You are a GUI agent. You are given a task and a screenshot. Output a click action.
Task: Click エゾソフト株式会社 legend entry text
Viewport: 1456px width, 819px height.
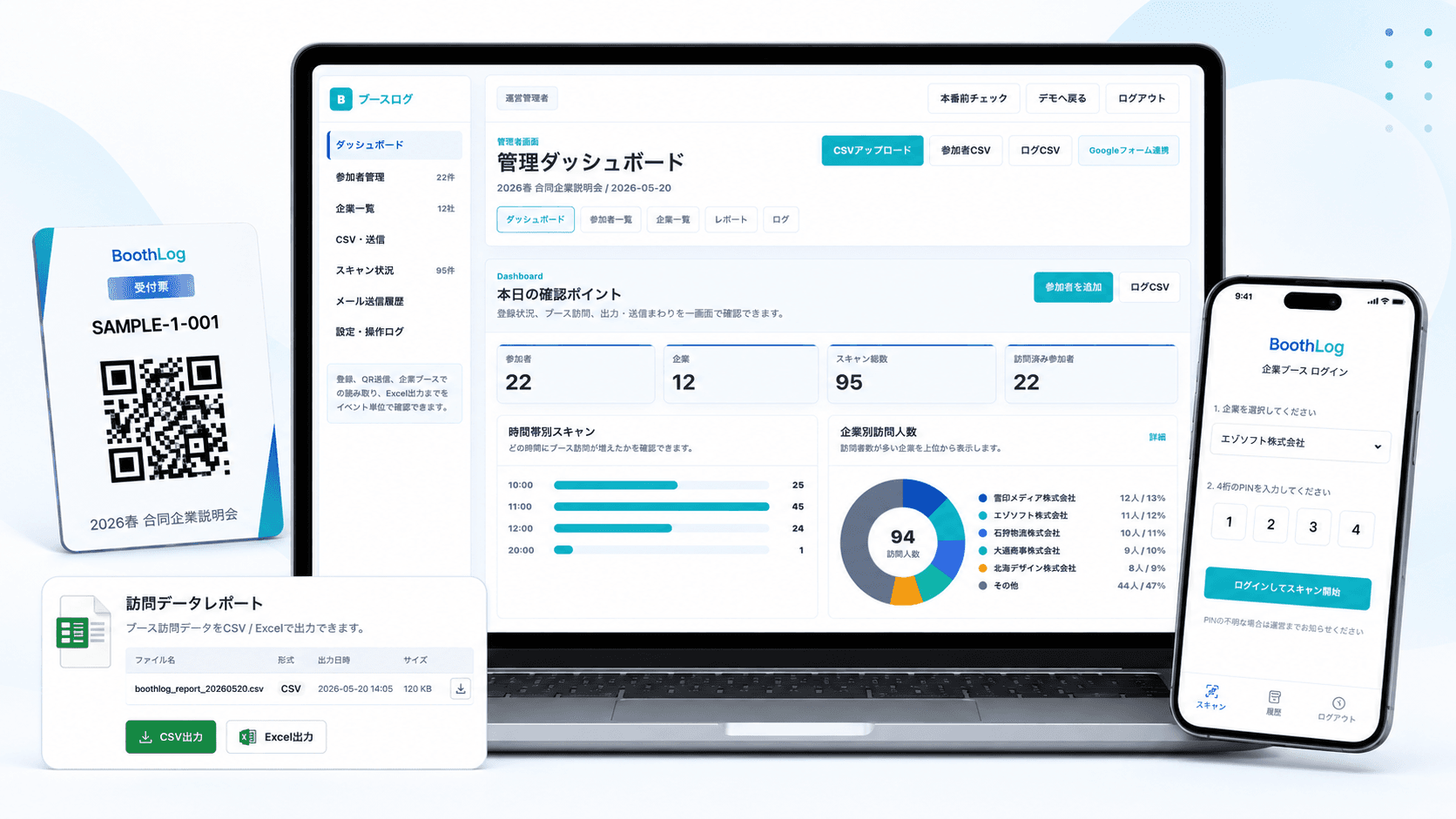coord(1030,516)
